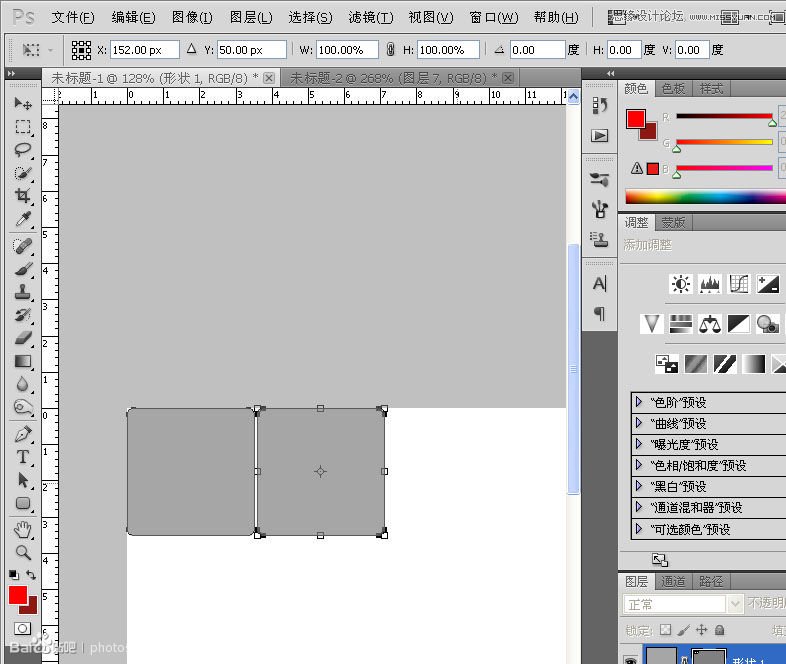Select the Move tool
Viewport: 786px width, 664px height.
click(22, 104)
